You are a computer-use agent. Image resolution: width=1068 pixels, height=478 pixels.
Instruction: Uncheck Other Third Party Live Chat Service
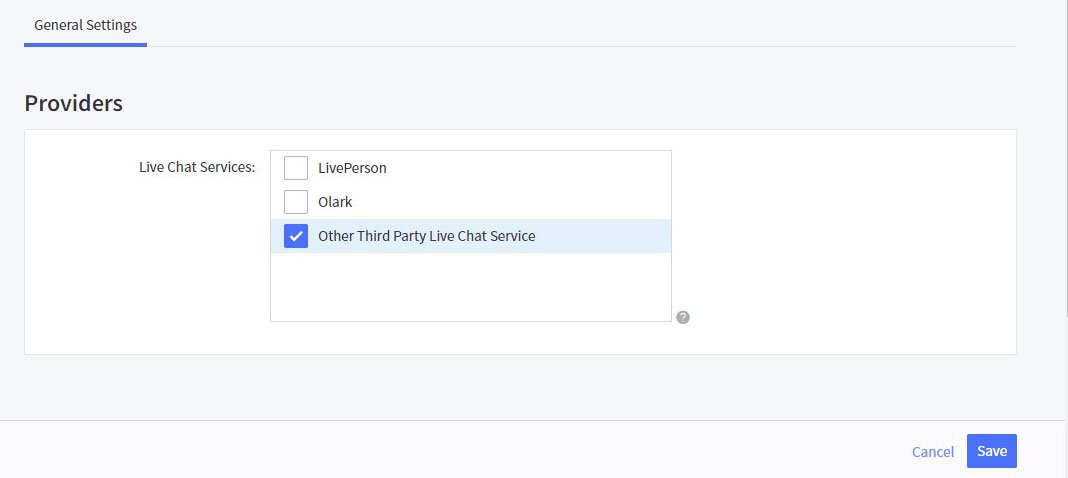point(296,236)
